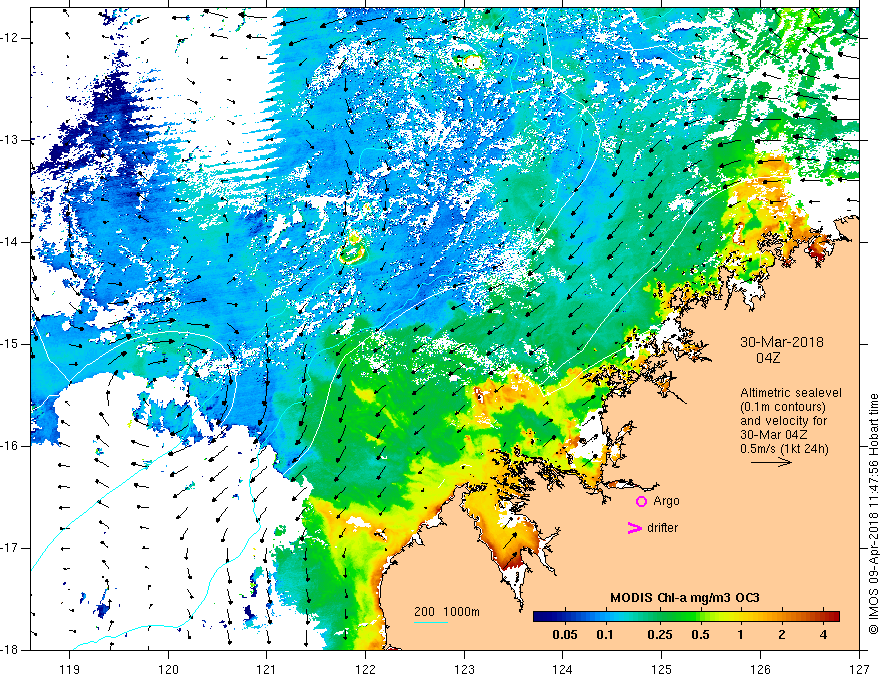Click the chlorophyll colorbar near value 4
The width and height of the screenshot is (880, 680).
point(823,617)
